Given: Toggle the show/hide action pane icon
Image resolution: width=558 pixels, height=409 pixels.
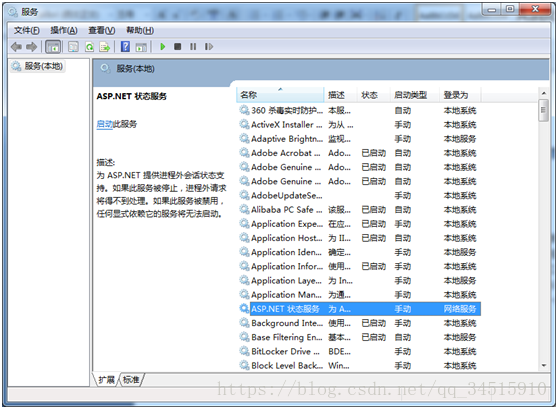Looking at the screenshot, I should point(141,47).
